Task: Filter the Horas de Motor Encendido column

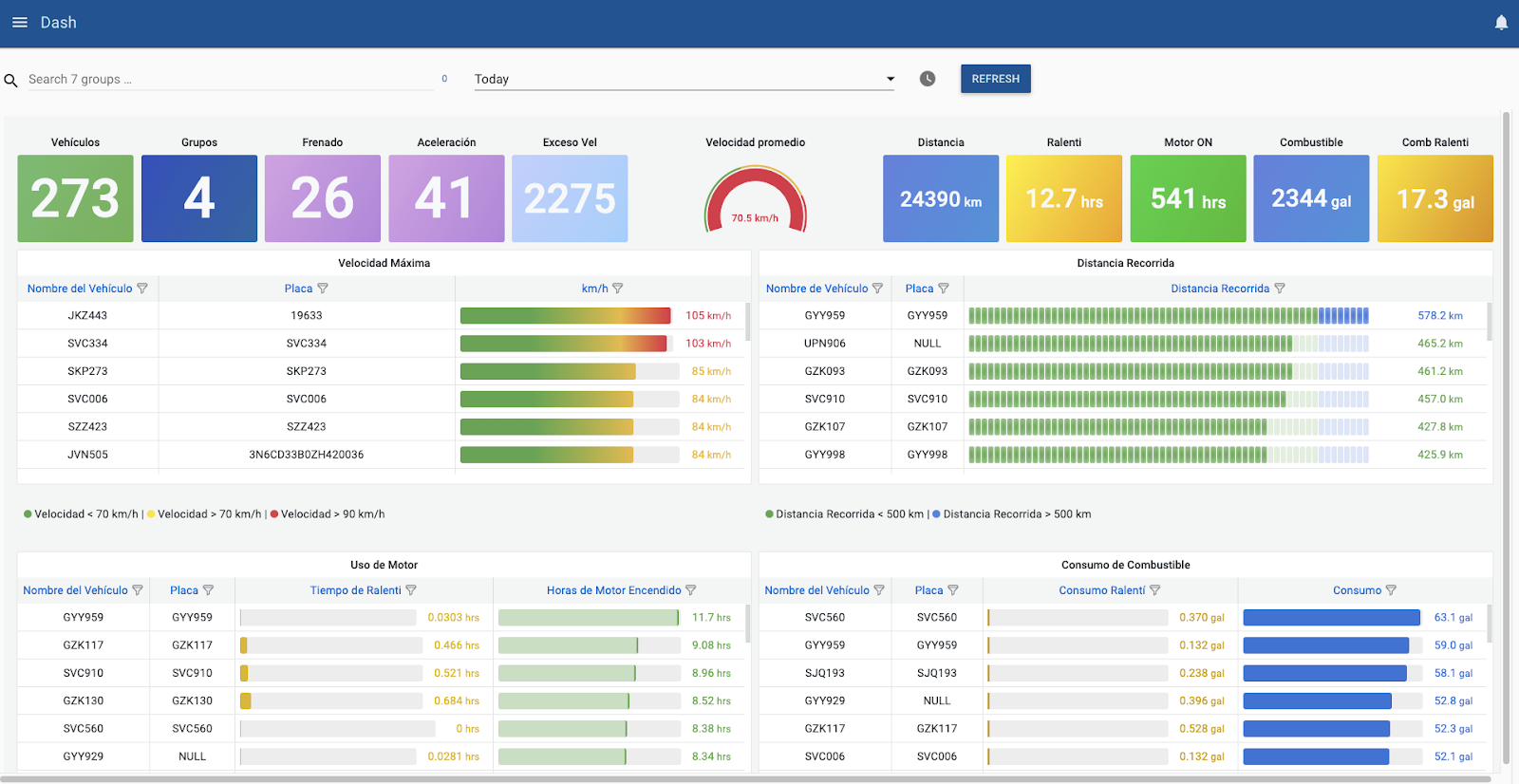Action: pos(691,590)
